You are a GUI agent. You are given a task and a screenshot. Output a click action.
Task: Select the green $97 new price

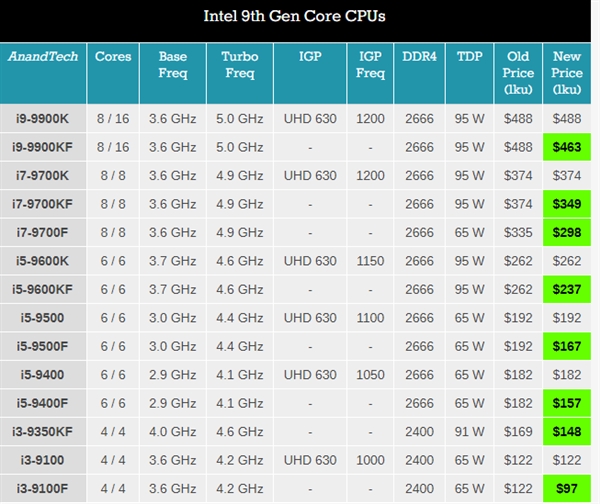[x=567, y=489]
